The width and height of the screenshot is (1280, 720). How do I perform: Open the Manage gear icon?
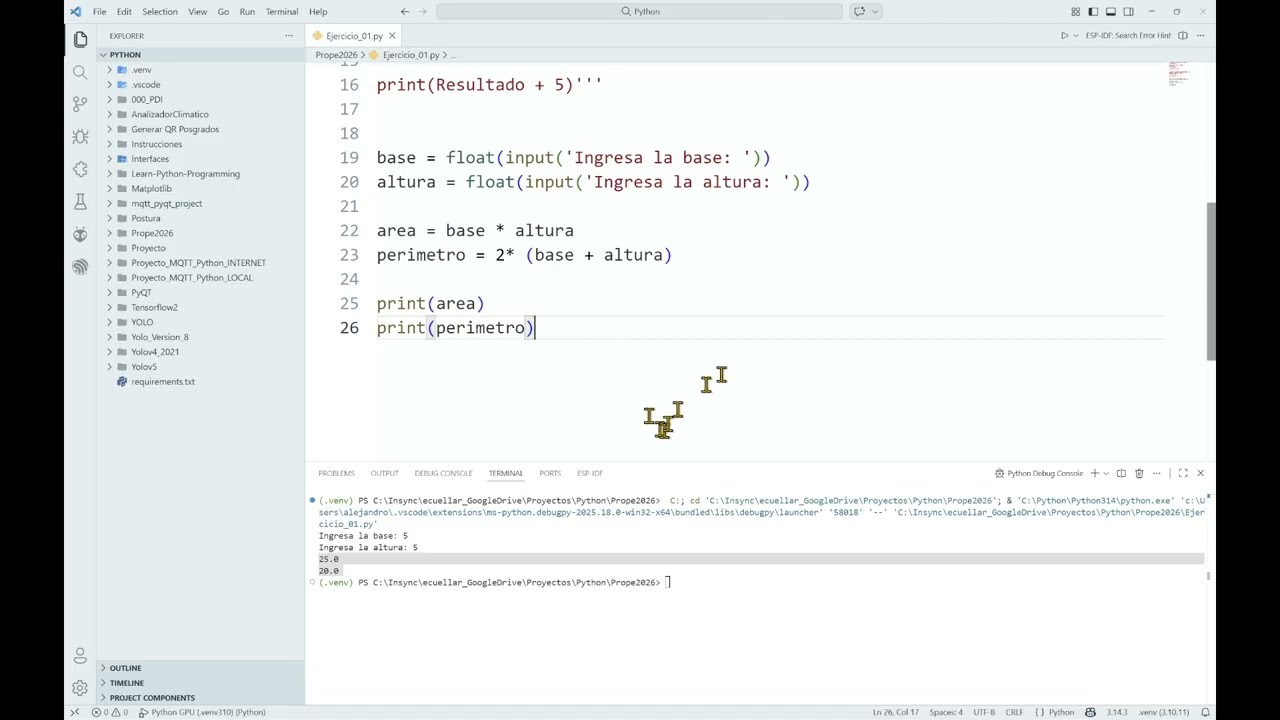coord(80,688)
